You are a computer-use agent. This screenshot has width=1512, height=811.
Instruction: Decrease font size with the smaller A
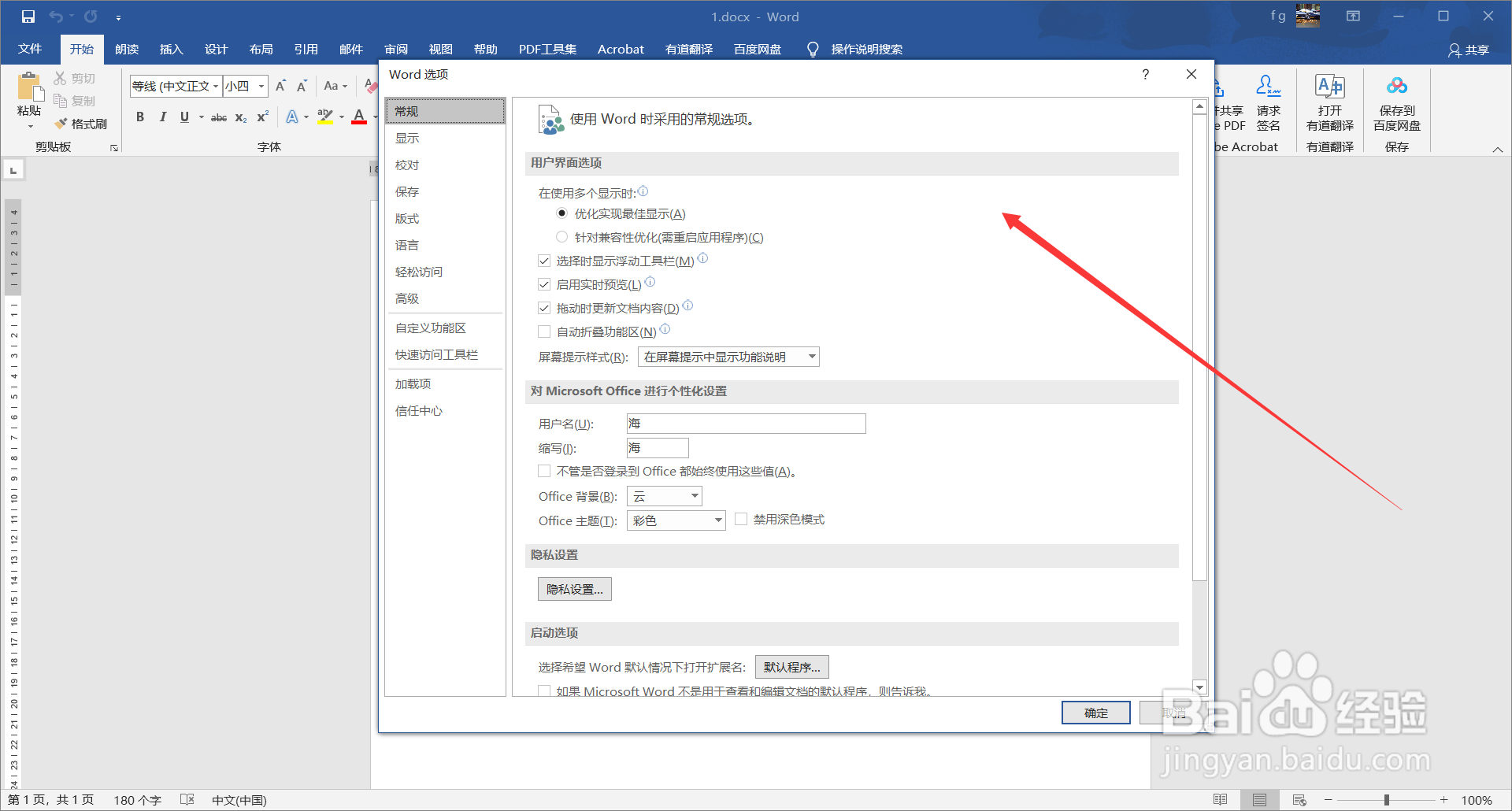pos(302,86)
